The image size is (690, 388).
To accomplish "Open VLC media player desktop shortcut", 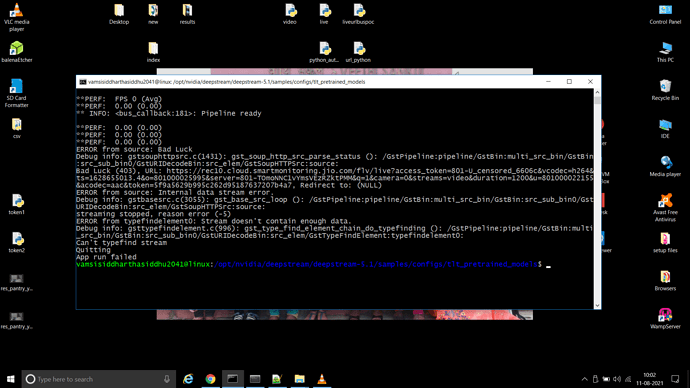I will click(16, 17).
